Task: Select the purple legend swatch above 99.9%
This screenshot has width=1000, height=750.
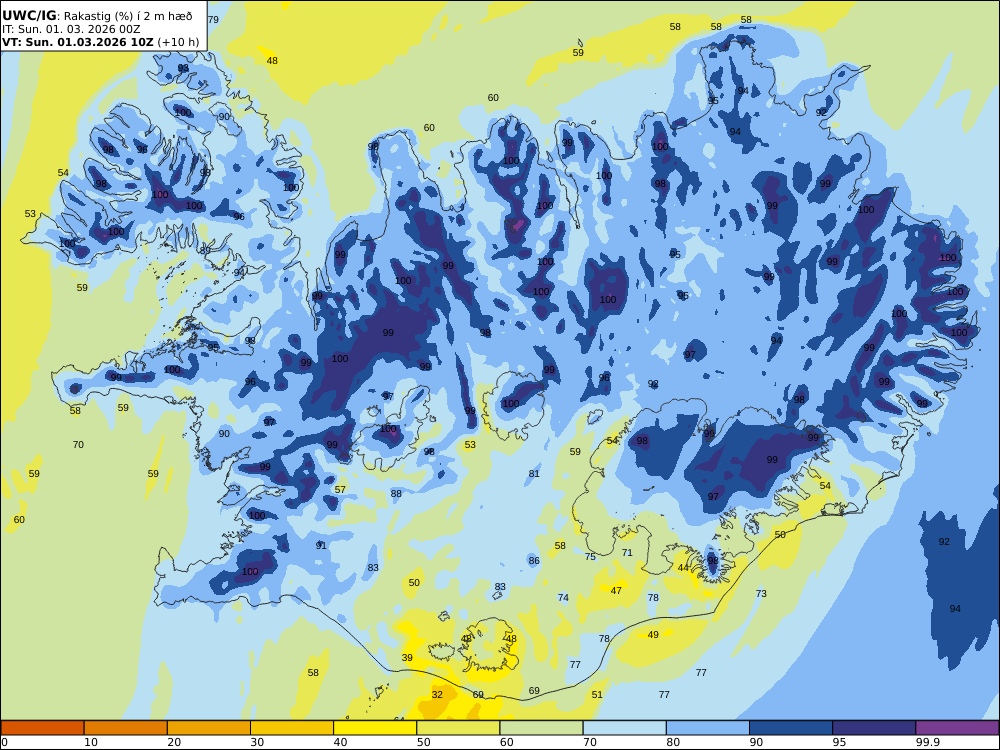Action: pyautogui.click(x=957, y=728)
